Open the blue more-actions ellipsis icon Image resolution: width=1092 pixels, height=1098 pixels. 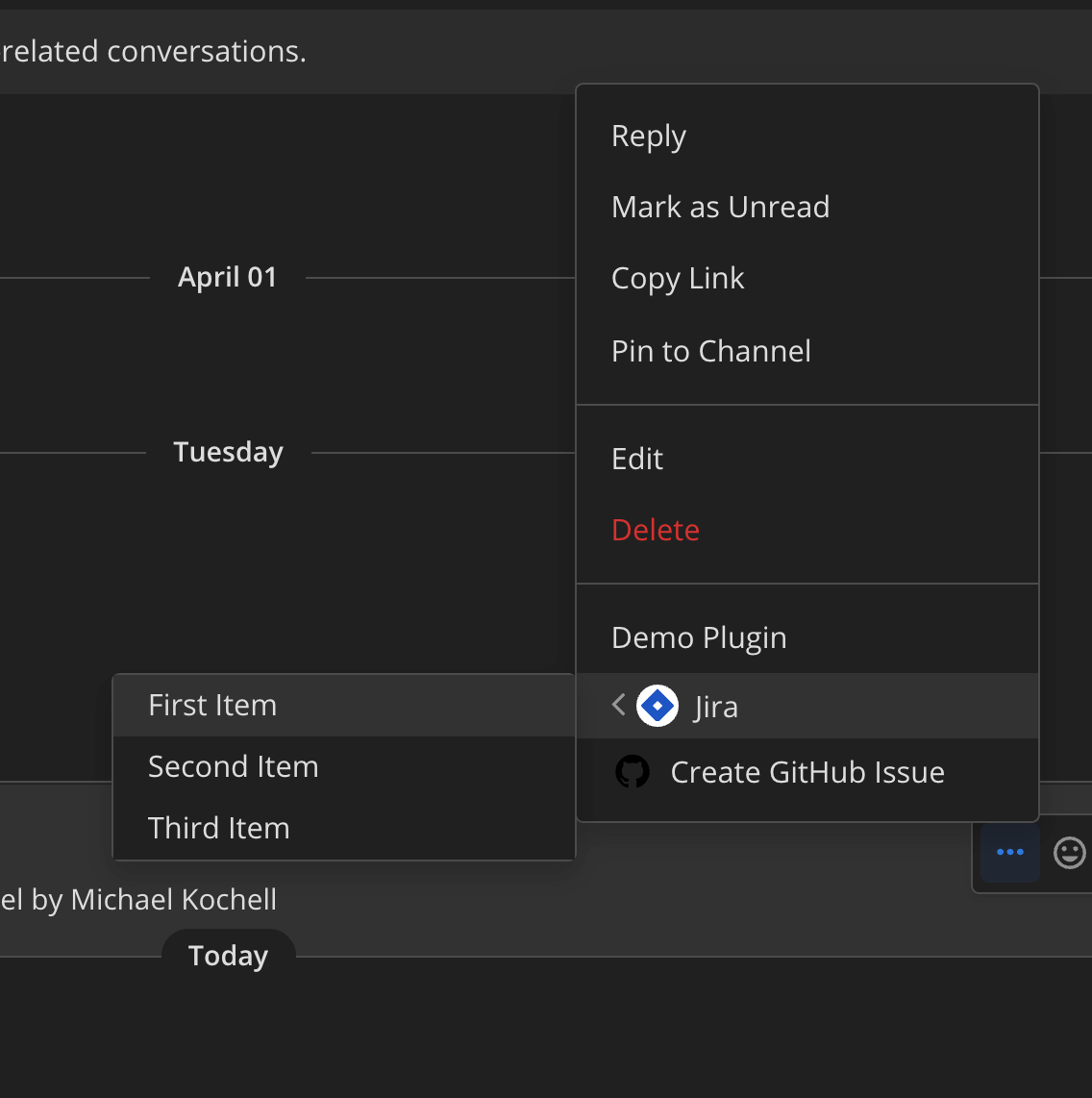tap(1008, 853)
